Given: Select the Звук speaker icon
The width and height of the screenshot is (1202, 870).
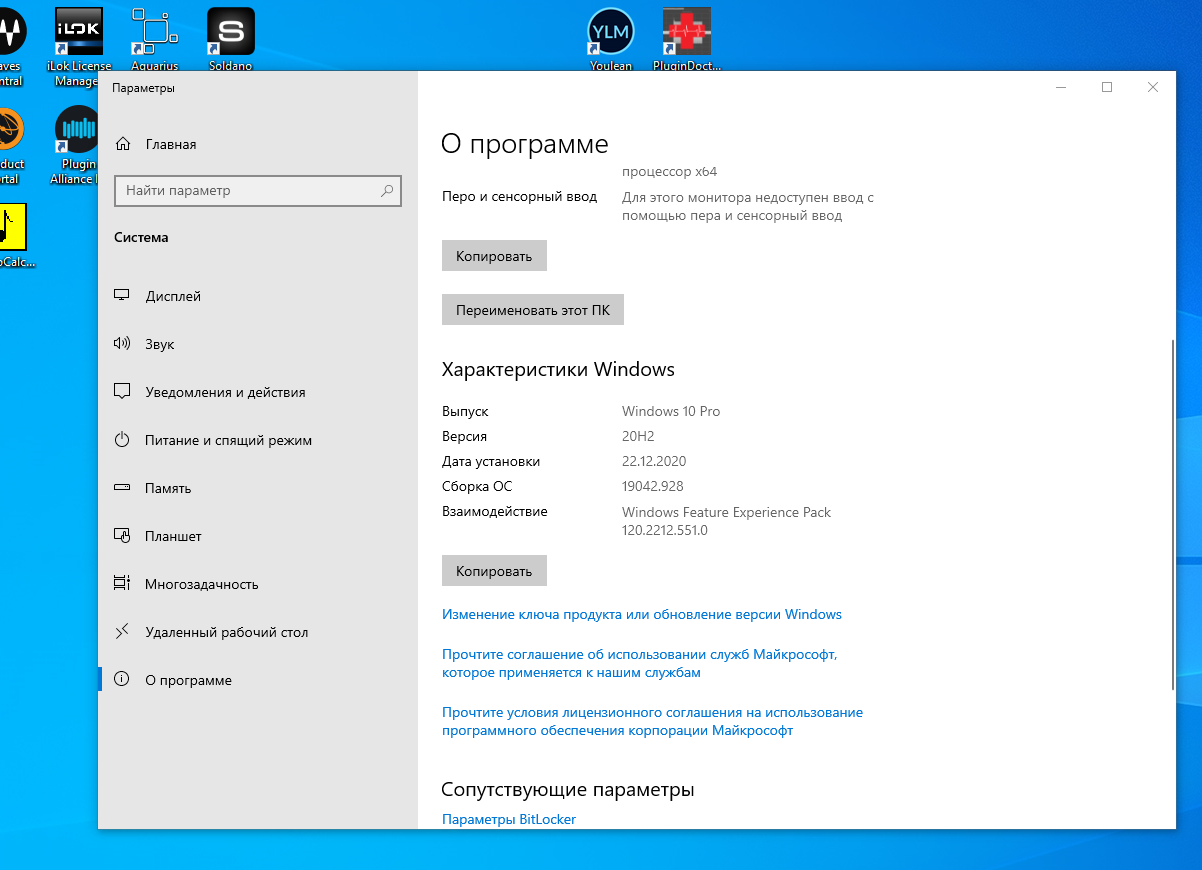Looking at the screenshot, I should point(122,344).
